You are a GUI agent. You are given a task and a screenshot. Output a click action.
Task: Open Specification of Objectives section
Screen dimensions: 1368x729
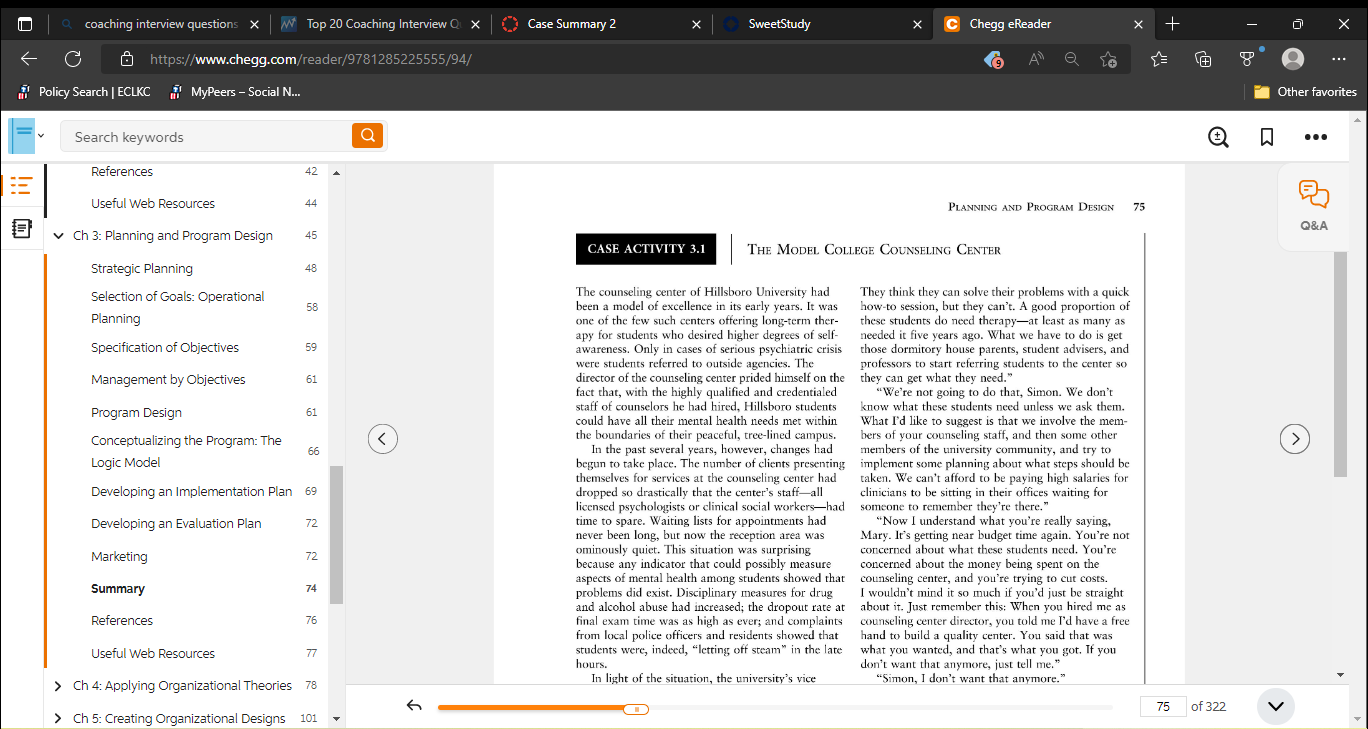point(165,347)
